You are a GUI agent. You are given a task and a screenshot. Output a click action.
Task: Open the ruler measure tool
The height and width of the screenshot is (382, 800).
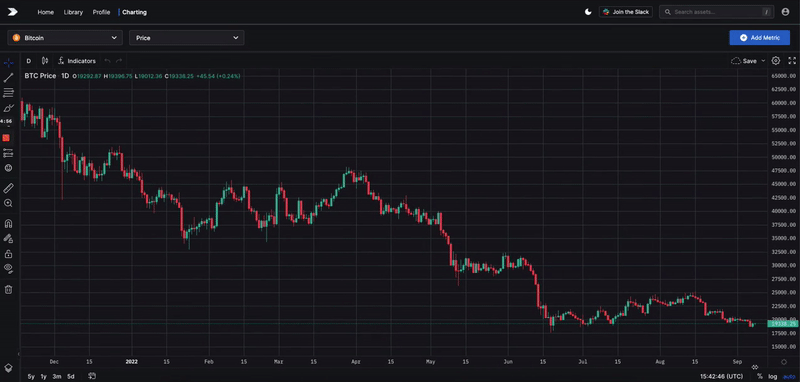coord(8,188)
